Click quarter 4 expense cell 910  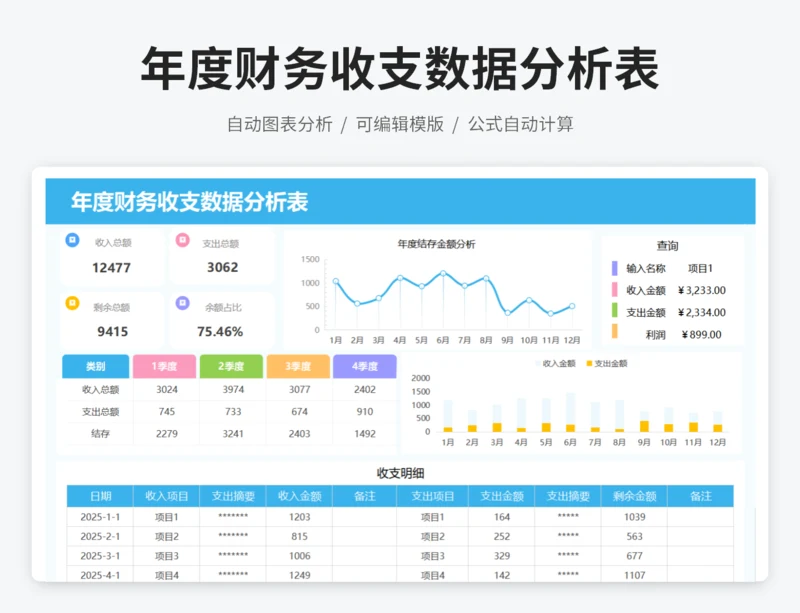[365, 411]
